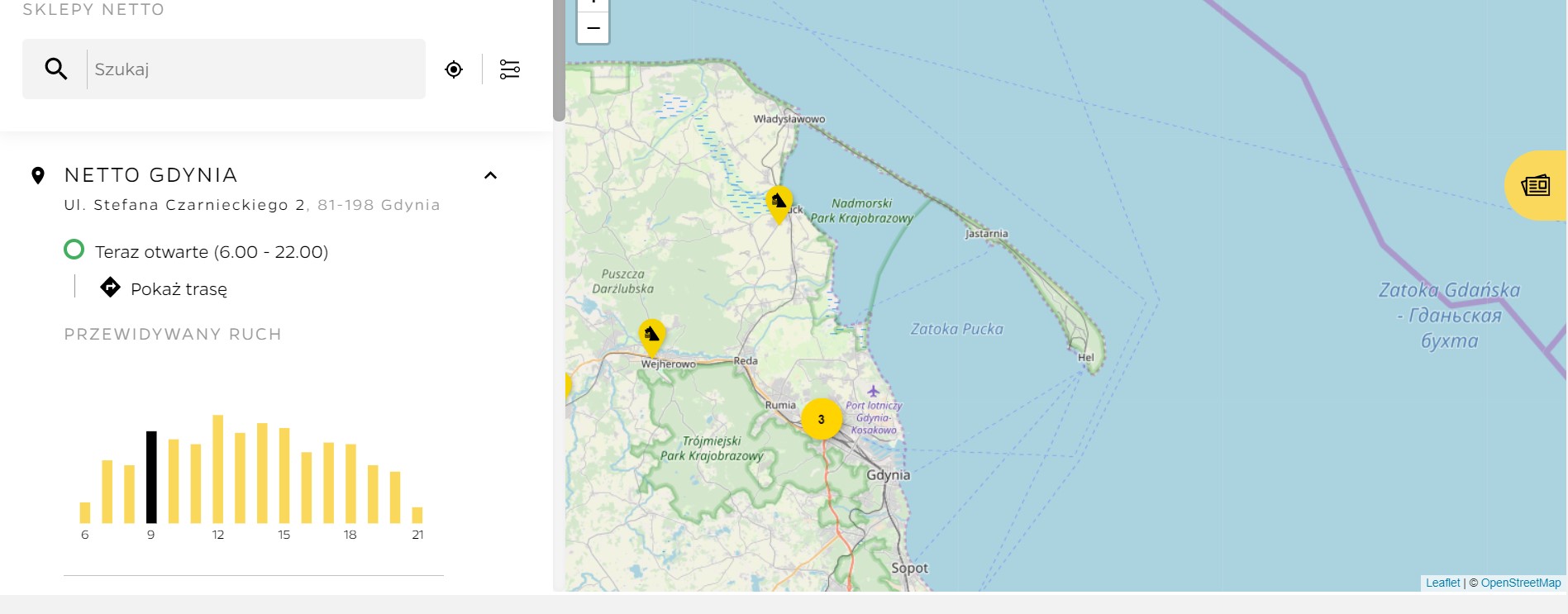
Task: Click the locate-me crosshair icon
Action: [x=454, y=69]
